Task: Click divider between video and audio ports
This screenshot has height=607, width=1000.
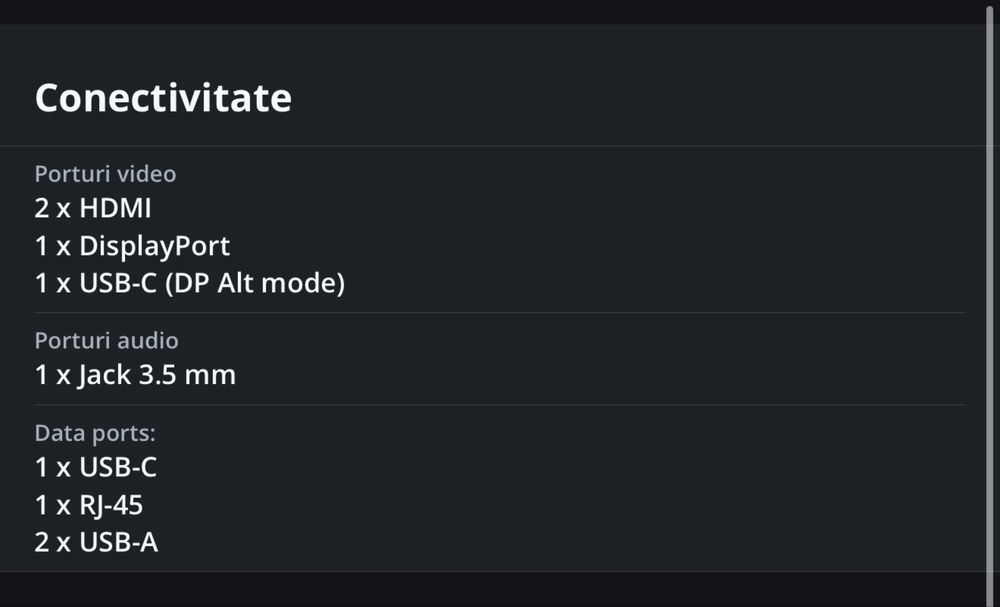Action: click(500, 313)
